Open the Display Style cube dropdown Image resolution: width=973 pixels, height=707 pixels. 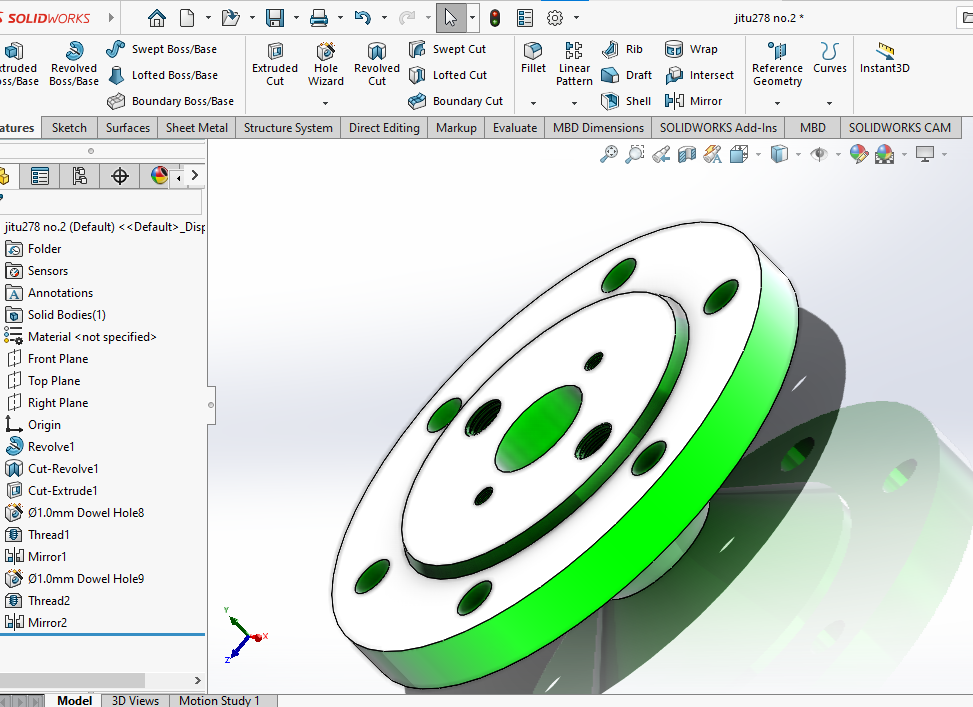(x=798, y=155)
